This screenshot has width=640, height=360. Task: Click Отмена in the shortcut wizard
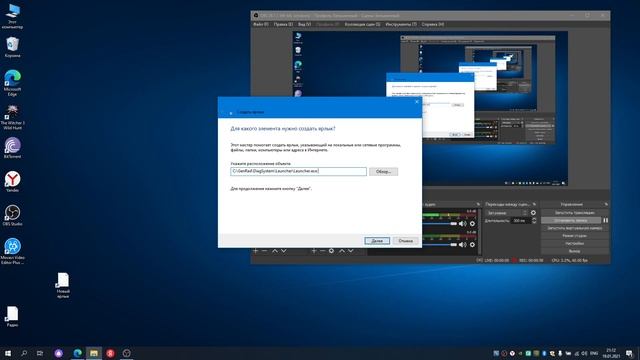(406, 241)
